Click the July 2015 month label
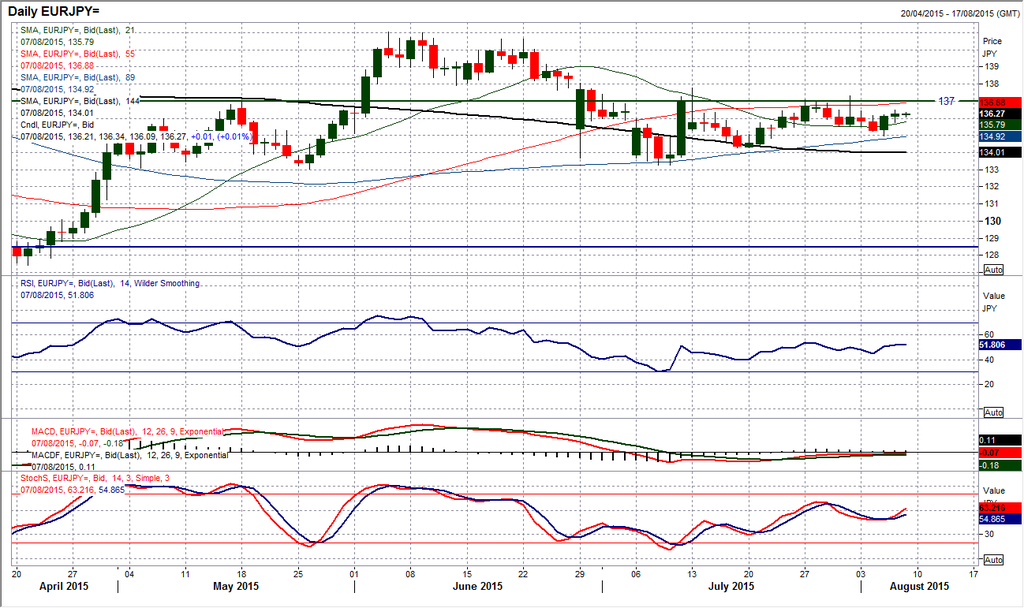The image size is (1024, 608). (x=731, y=586)
